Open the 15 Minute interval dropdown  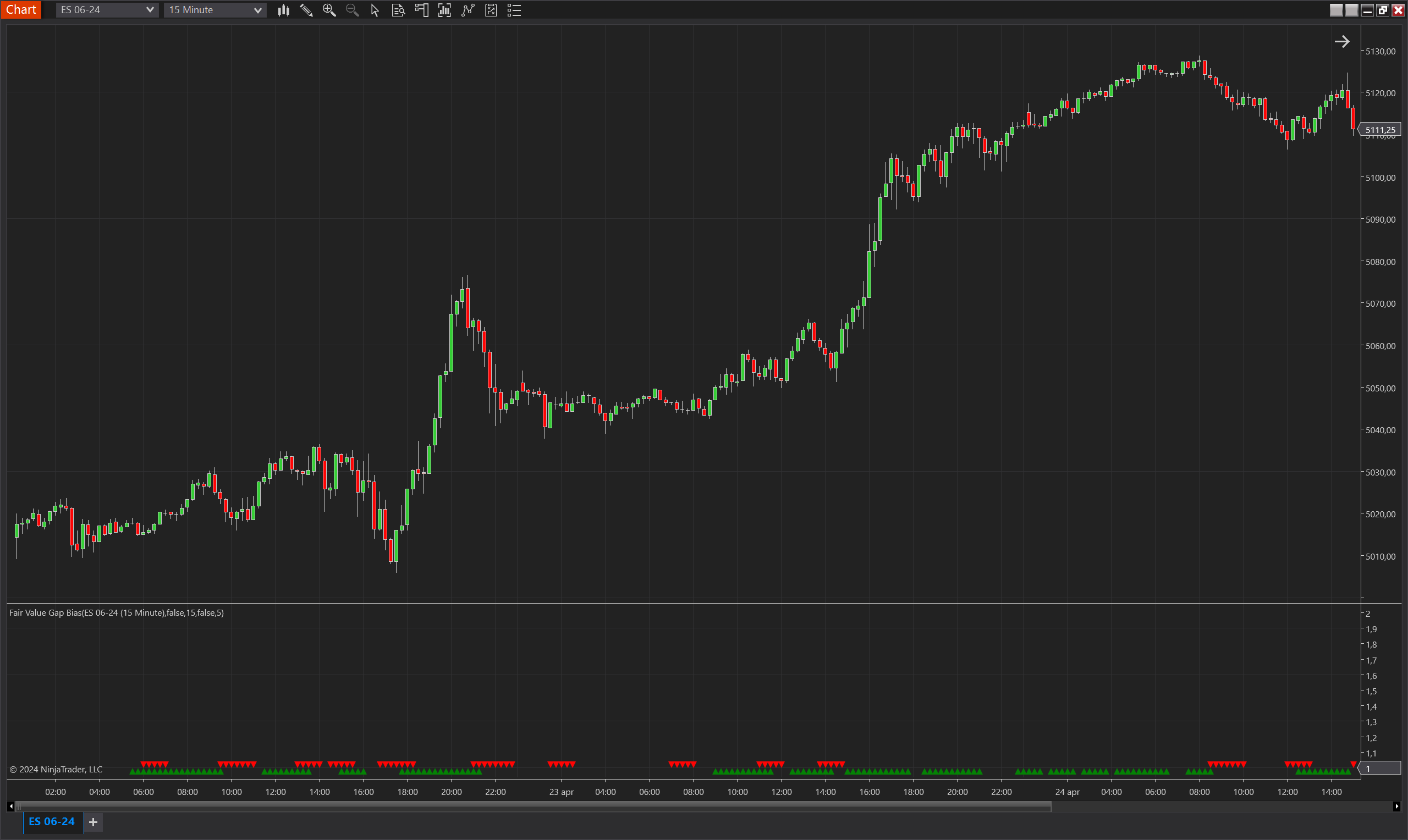[x=215, y=10]
